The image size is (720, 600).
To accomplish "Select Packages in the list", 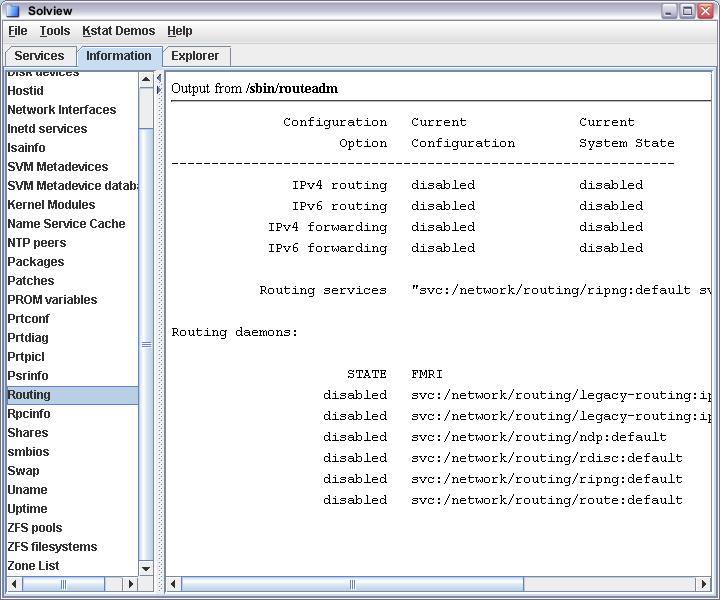I will coord(73,262).
